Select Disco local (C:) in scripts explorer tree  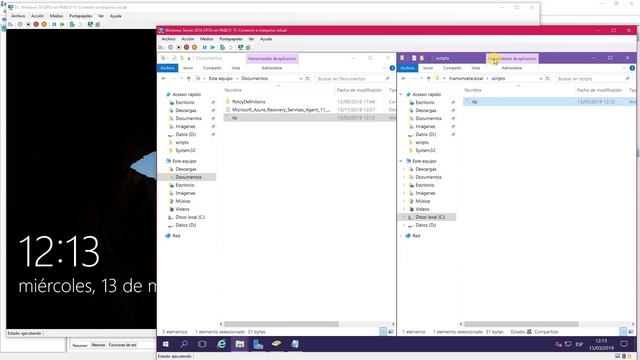pos(429,217)
